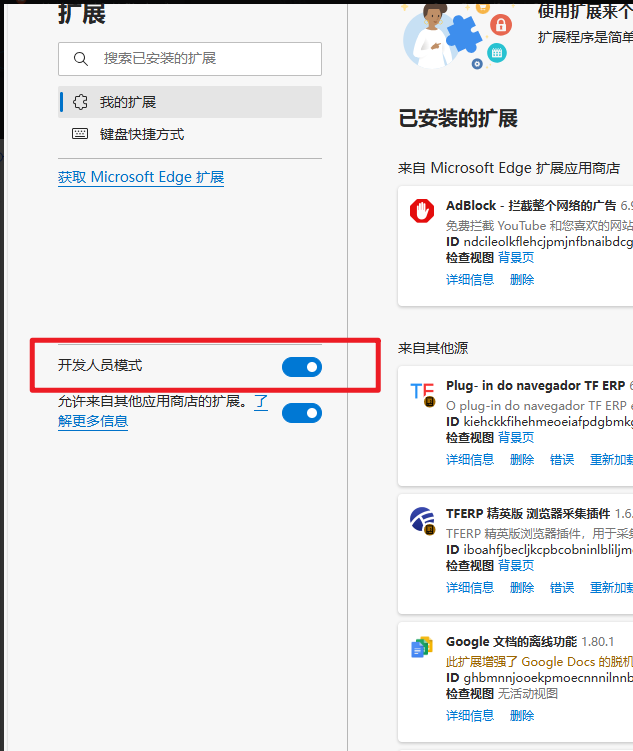Open the 获取 Microsoft Edge 扩展 link
The height and width of the screenshot is (751, 633).
[x=141, y=177]
